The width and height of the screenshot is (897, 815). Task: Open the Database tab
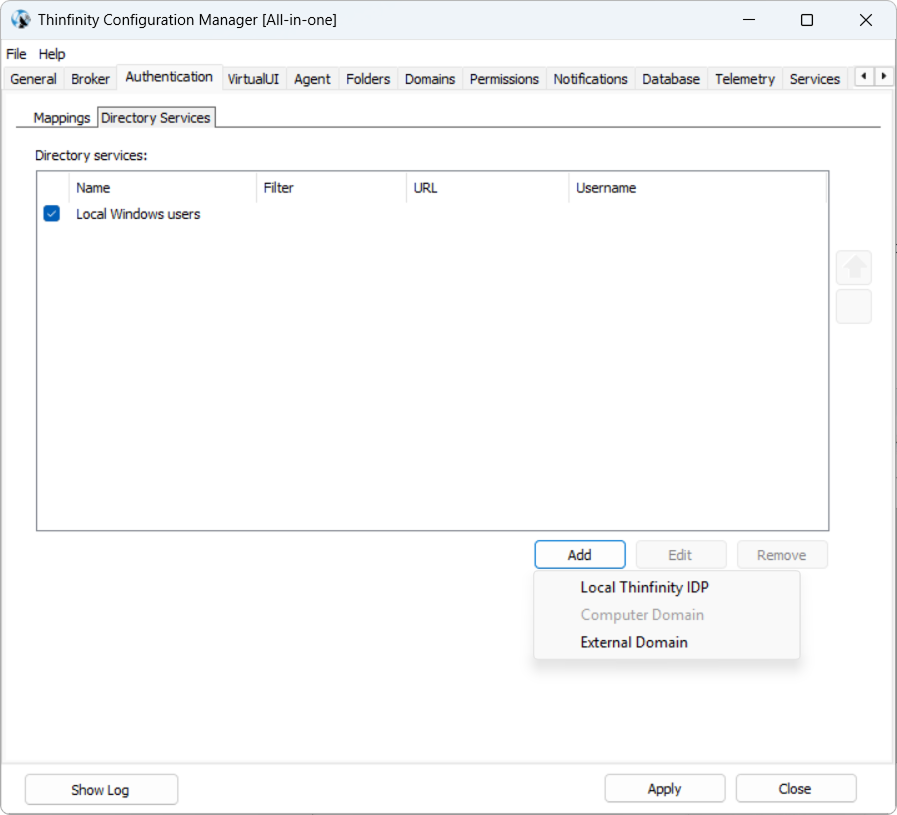[670, 79]
